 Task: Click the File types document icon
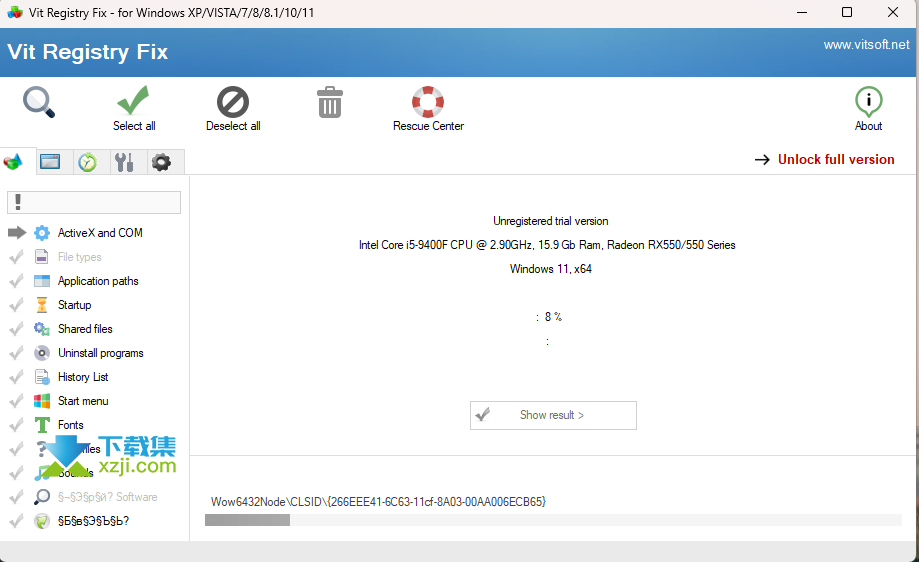coord(42,257)
